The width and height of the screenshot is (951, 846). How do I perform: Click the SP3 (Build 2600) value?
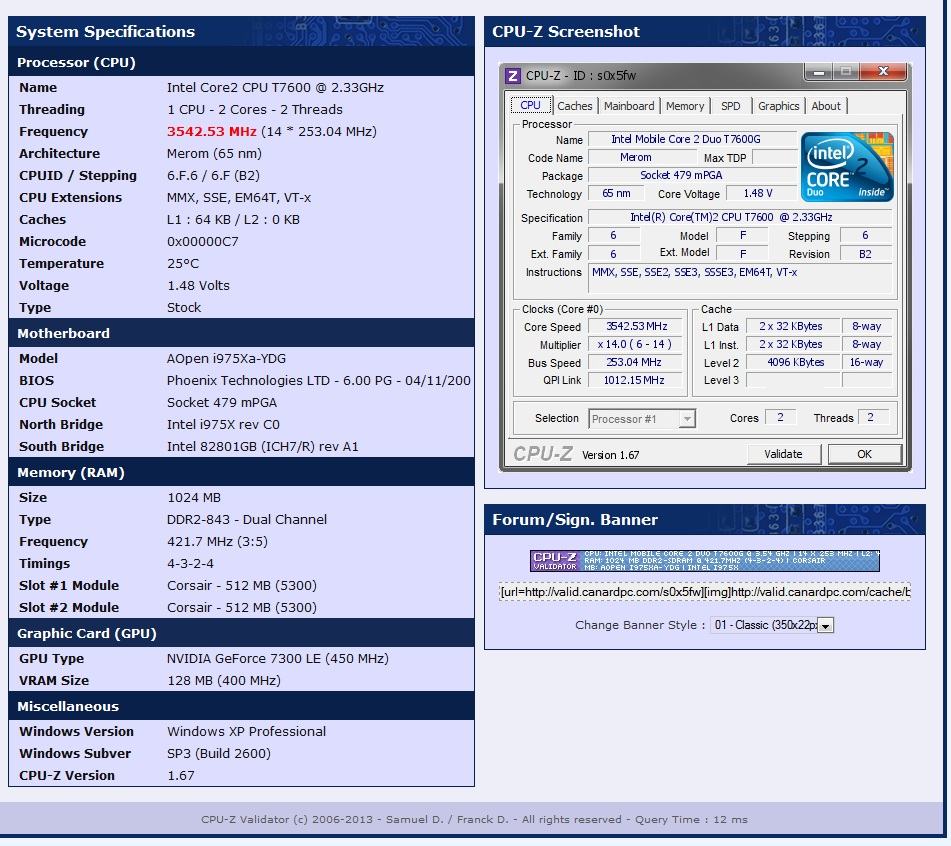[x=219, y=753]
